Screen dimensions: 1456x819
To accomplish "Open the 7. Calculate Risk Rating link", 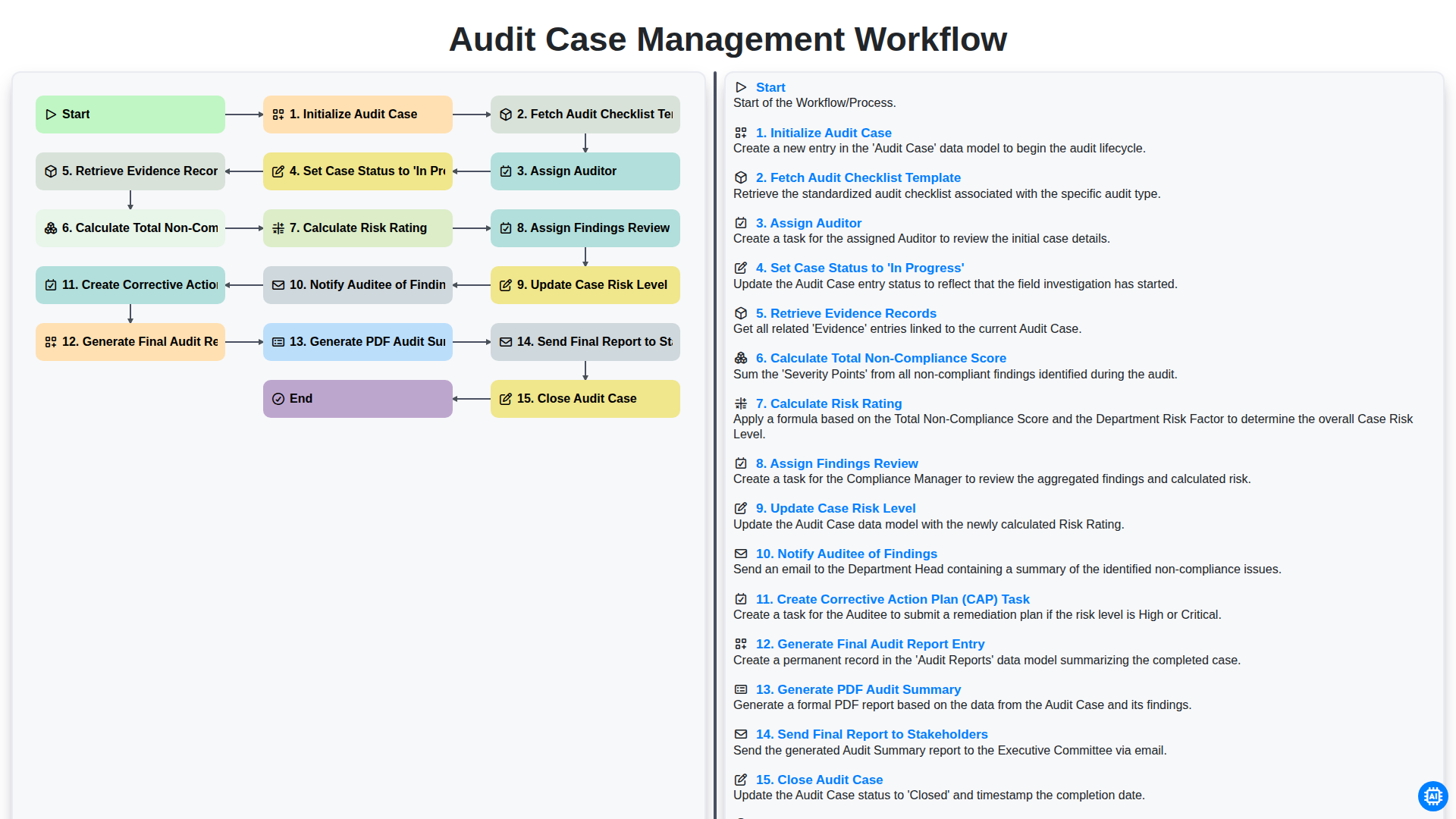I will click(x=829, y=403).
